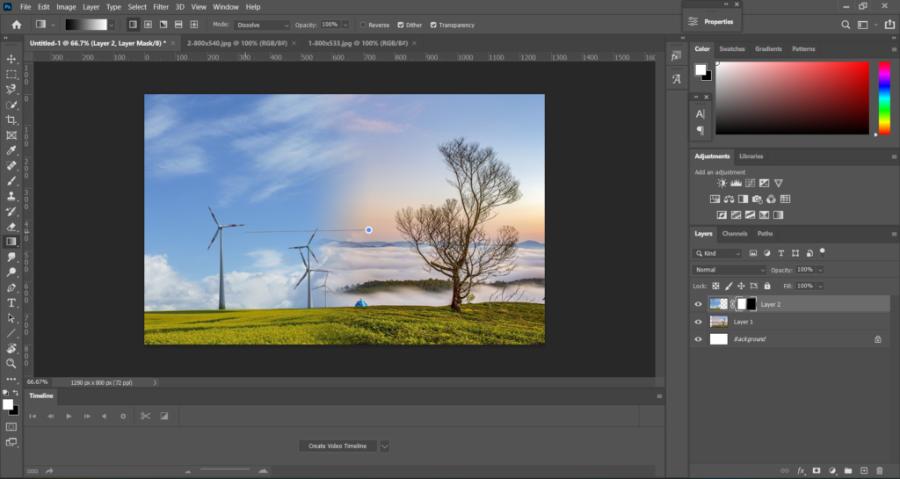Enable the Reverse checkbox
This screenshot has height=479, width=900.
pos(363,25)
